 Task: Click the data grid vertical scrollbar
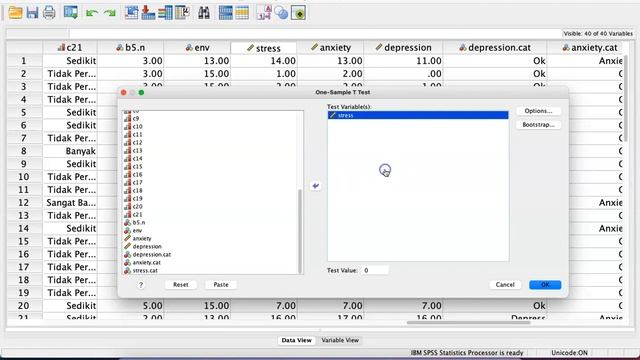626,98
